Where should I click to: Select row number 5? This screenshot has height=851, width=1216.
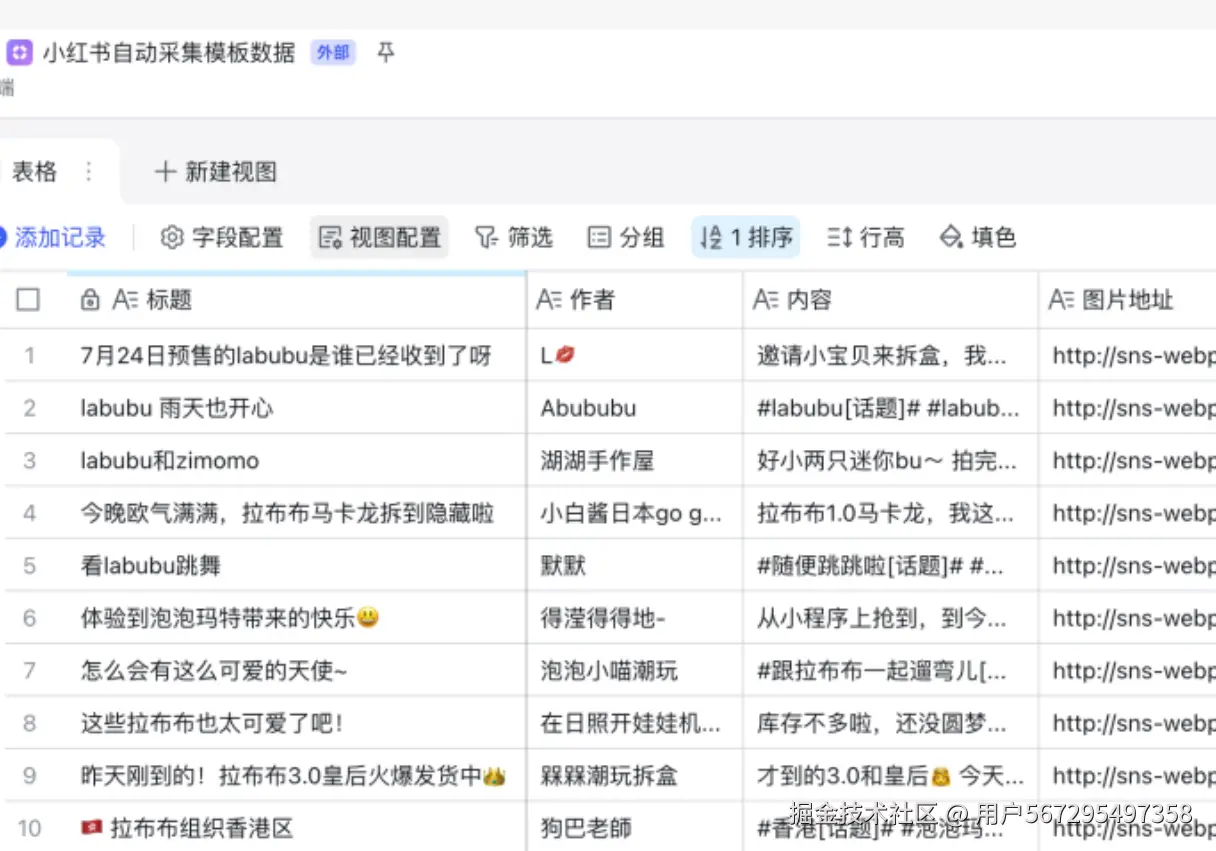(30, 566)
